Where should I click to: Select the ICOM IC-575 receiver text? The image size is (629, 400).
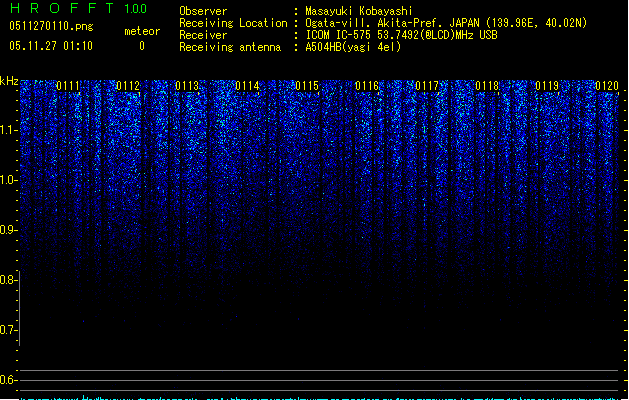tap(401, 35)
